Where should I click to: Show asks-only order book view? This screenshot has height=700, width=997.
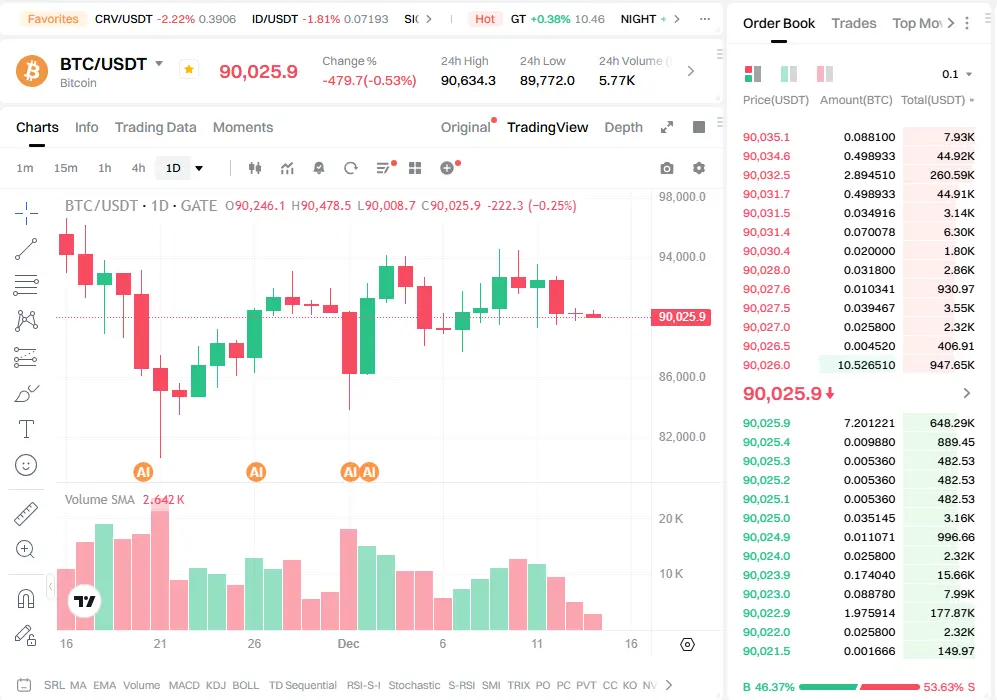pos(825,74)
